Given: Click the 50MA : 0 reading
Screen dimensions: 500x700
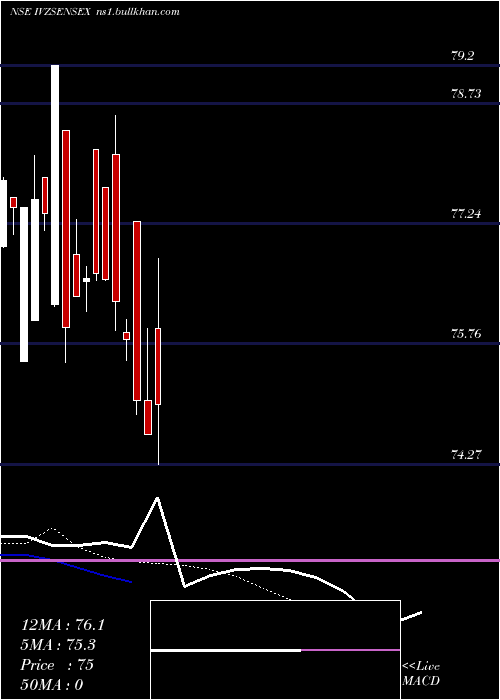Looking at the screenshot, I should click(52, 684).
